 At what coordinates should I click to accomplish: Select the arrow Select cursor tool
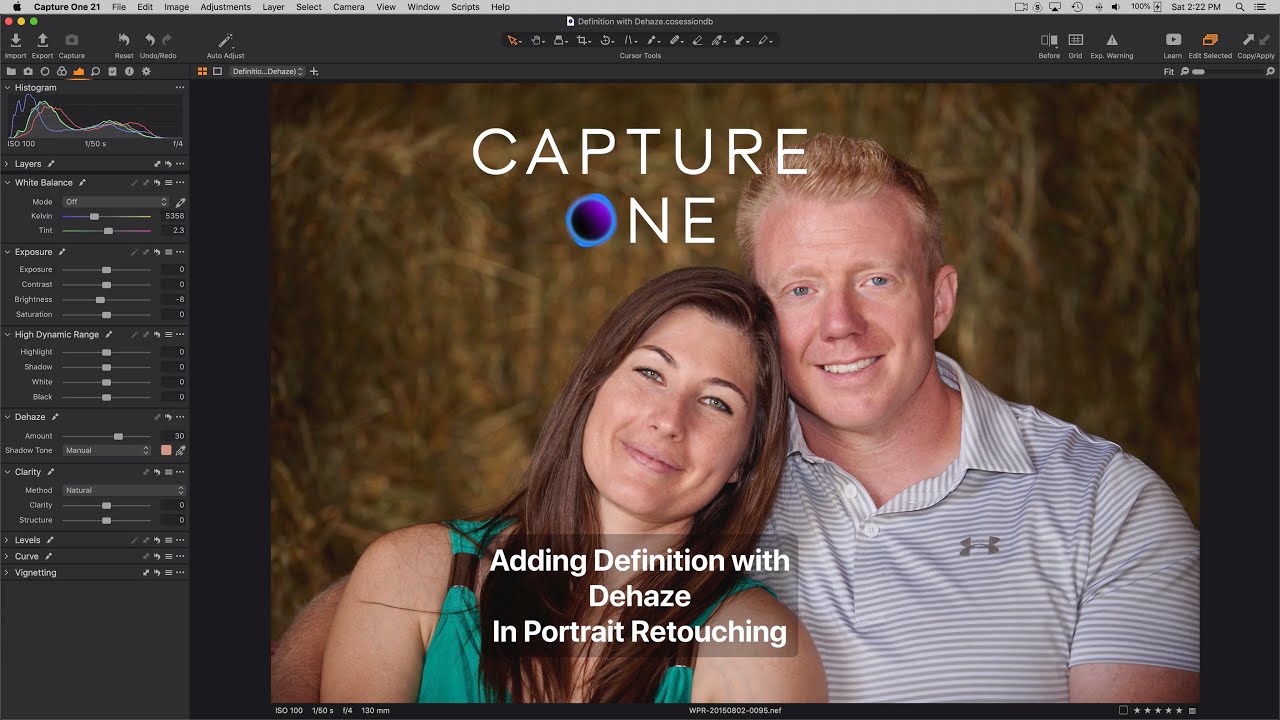point(513,40)
